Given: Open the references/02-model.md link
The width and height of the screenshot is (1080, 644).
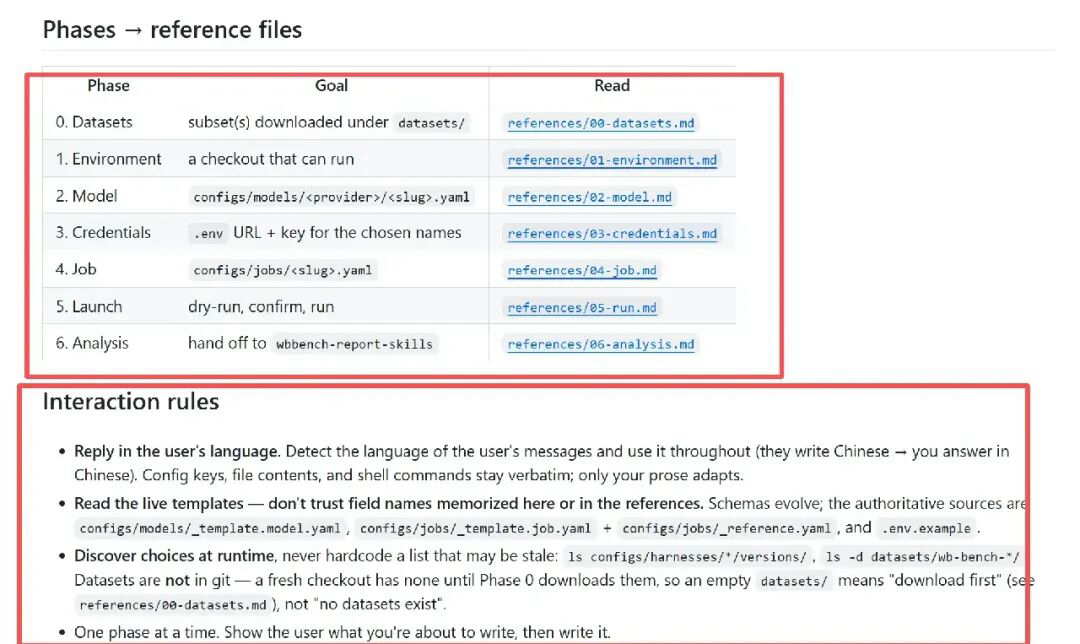Looking at the screenshot, I should pos(589,197).
